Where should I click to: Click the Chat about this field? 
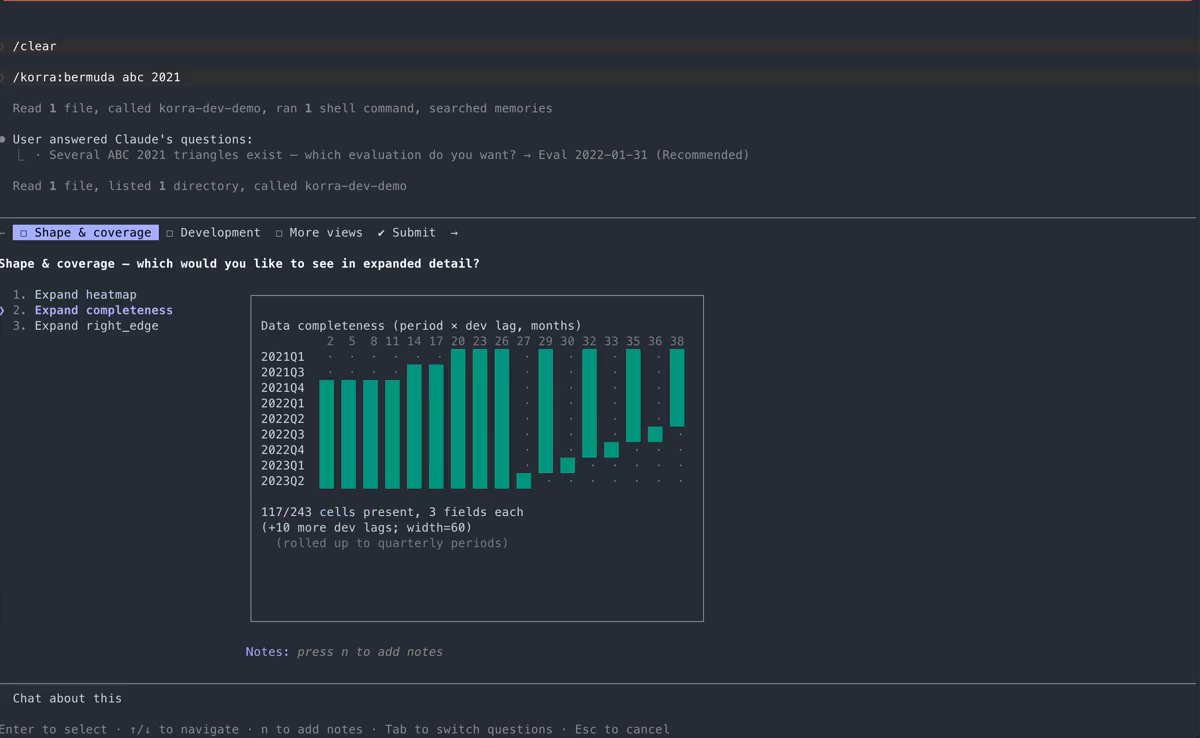pyautogui.click(x=67, y=698)
